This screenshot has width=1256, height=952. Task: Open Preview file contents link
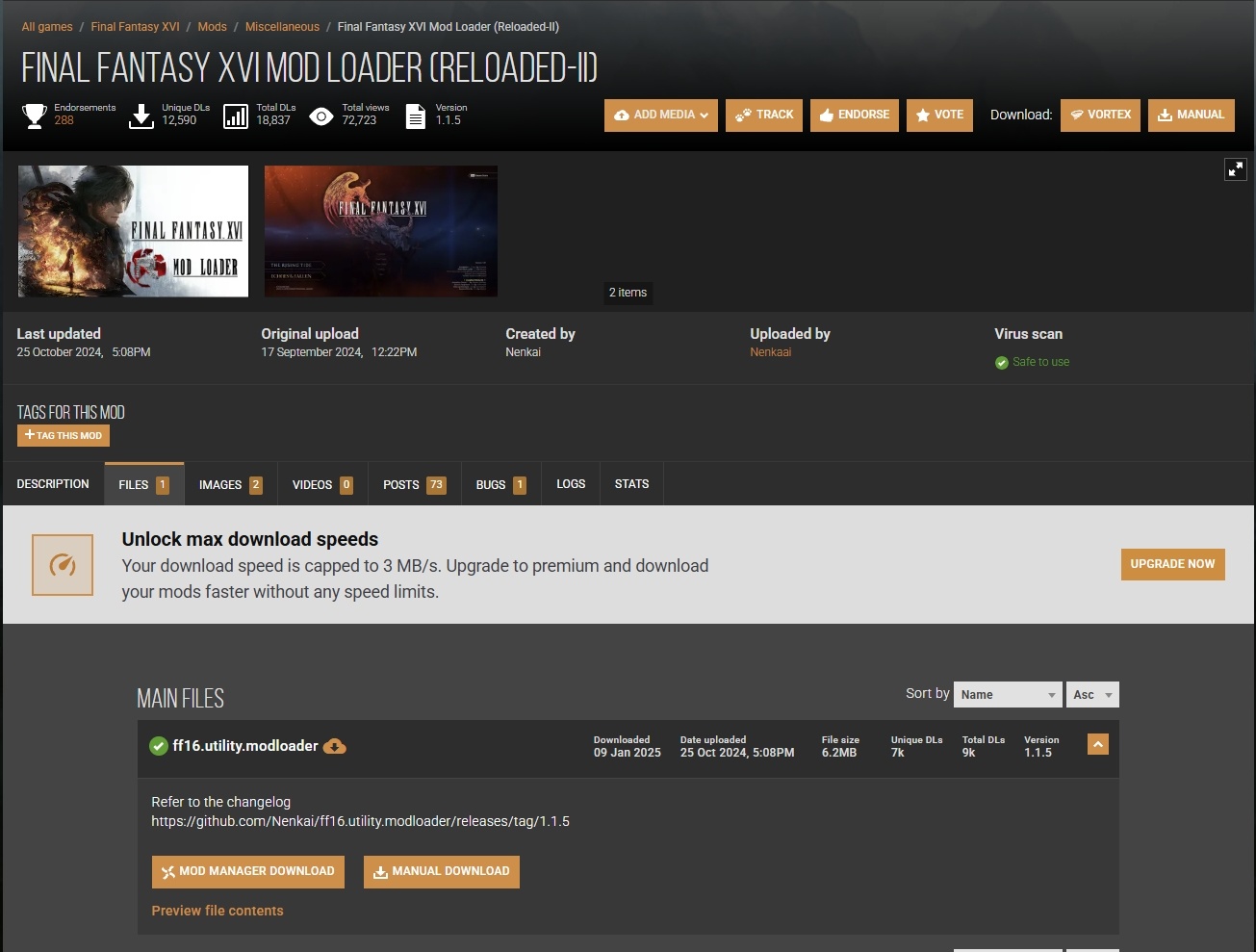tap(218, 911)
